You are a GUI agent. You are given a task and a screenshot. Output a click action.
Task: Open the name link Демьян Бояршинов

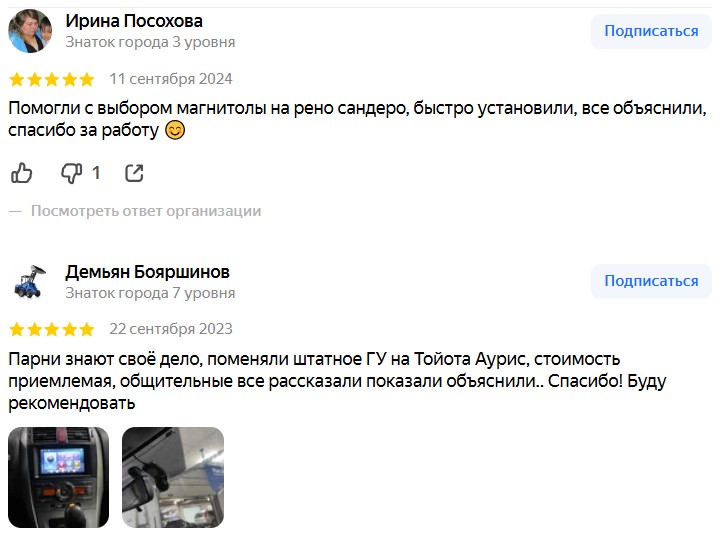(147, 272)
